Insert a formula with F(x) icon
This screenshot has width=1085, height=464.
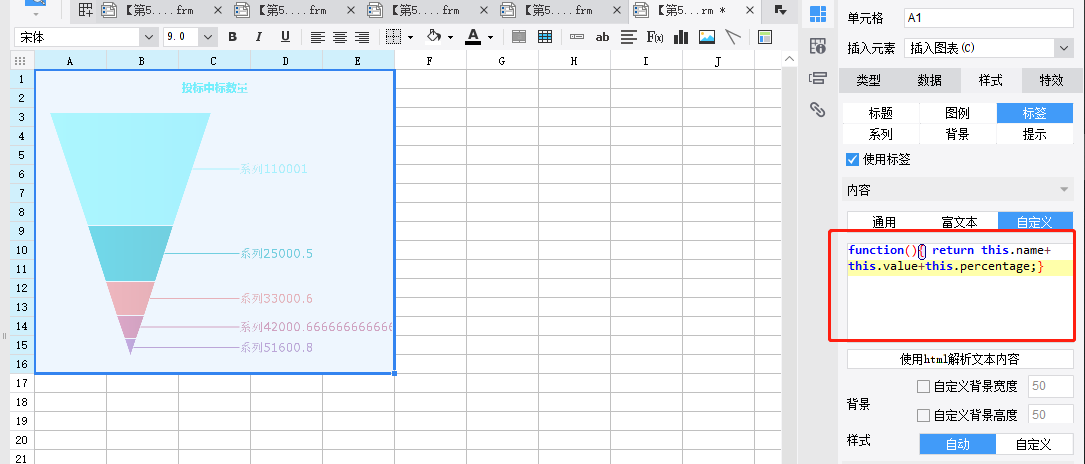(x=655, y=37)
